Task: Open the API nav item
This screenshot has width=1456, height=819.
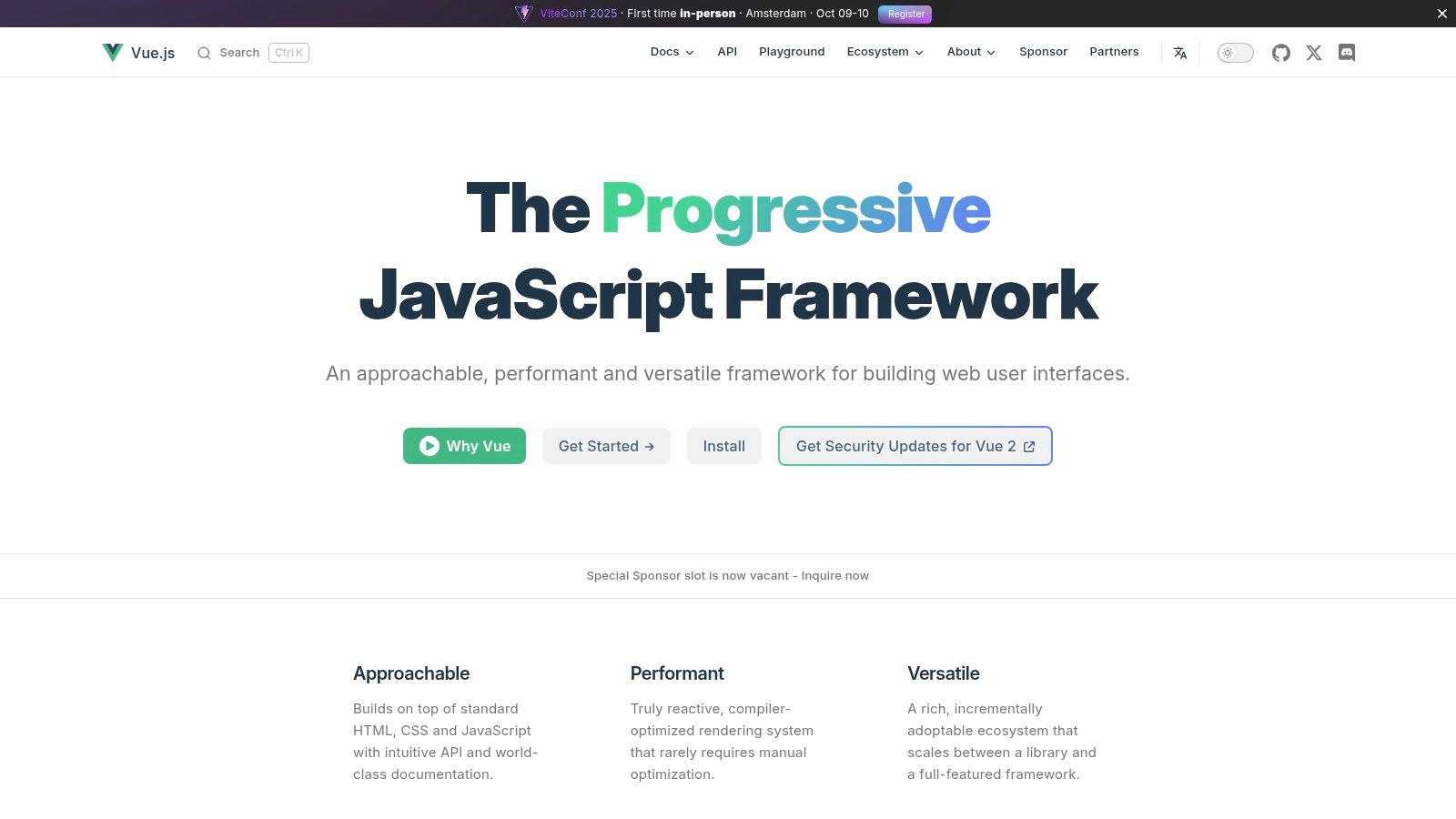Action: [727, 52]
